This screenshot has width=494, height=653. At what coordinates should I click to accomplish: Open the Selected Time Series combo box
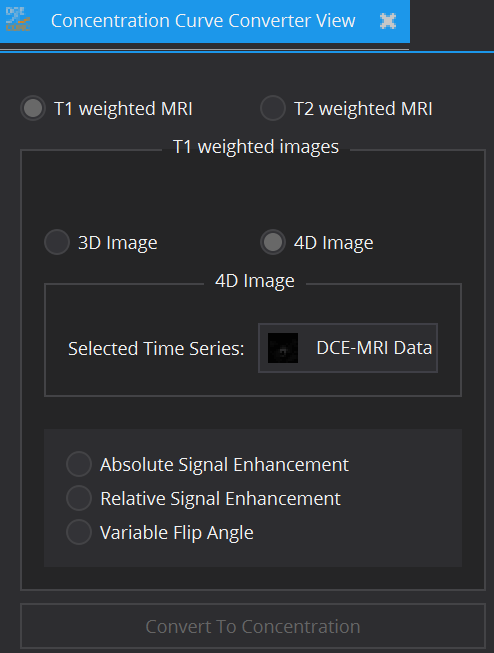[348, 348]
